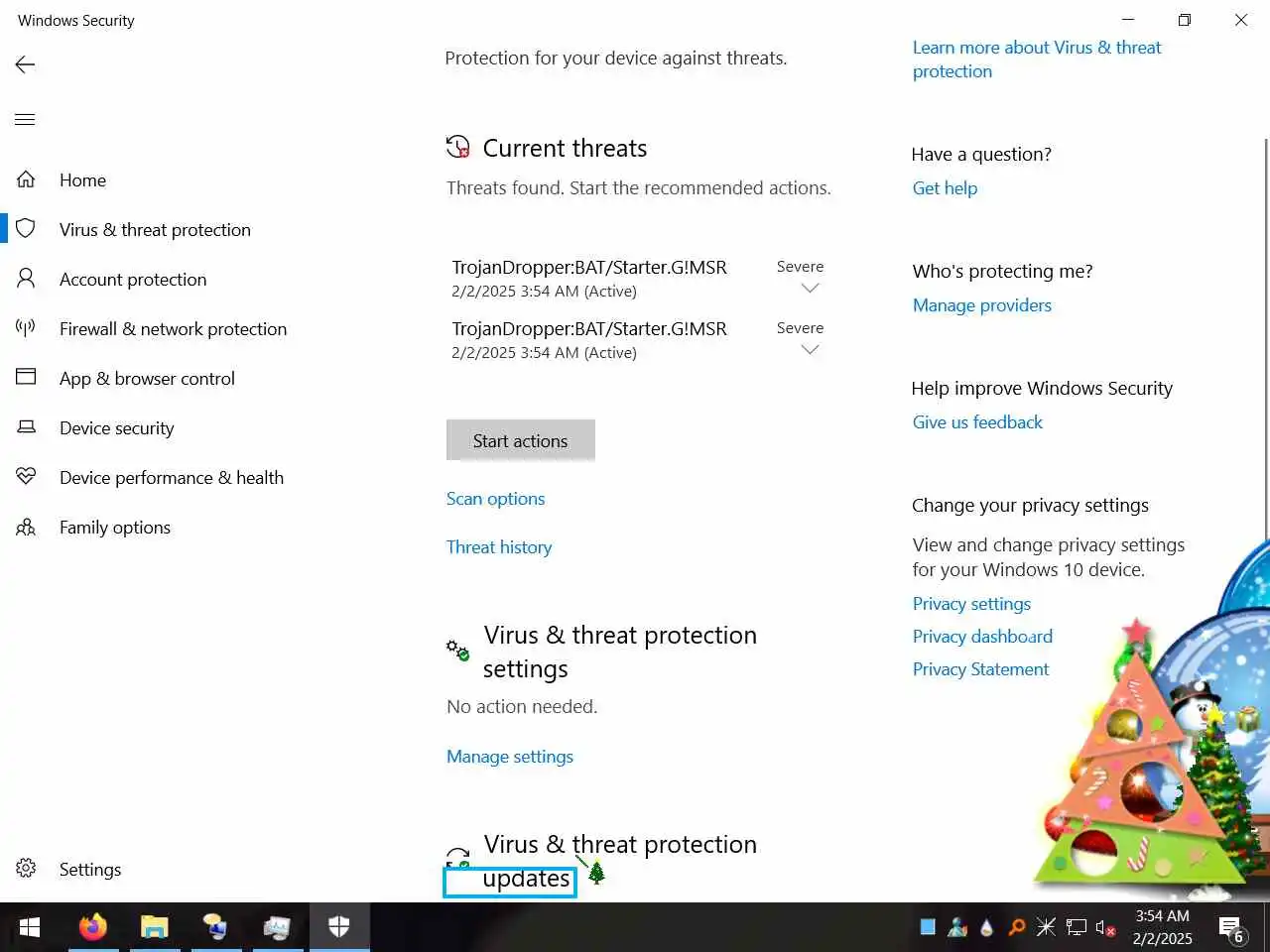Click the blue square tray icon

pos(928,927)
